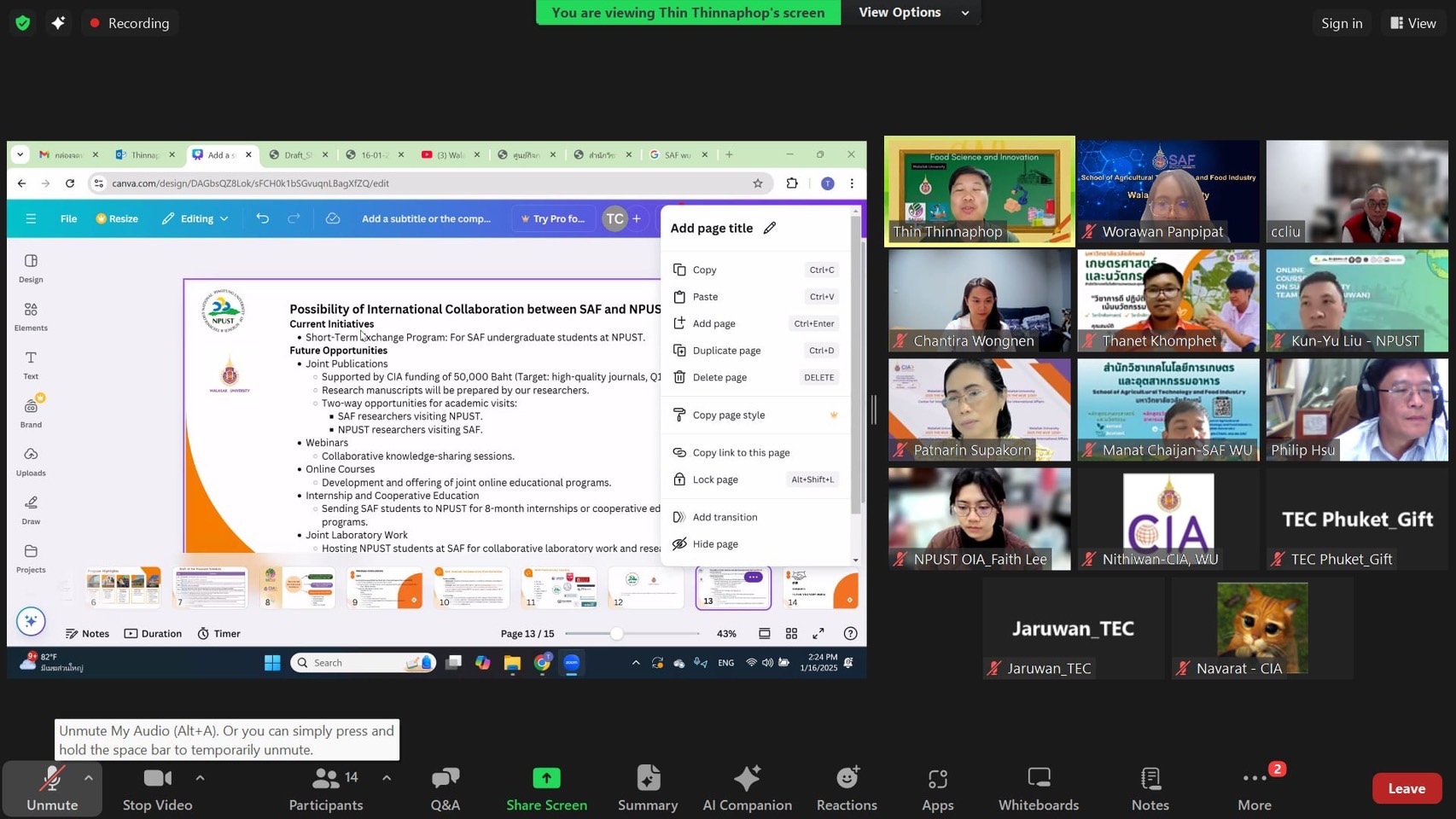This screenshot has height=819, width=1456.
Task: Open the Whiteboards icon in Zoom toolbar
Action: (x=1039, y=779)
